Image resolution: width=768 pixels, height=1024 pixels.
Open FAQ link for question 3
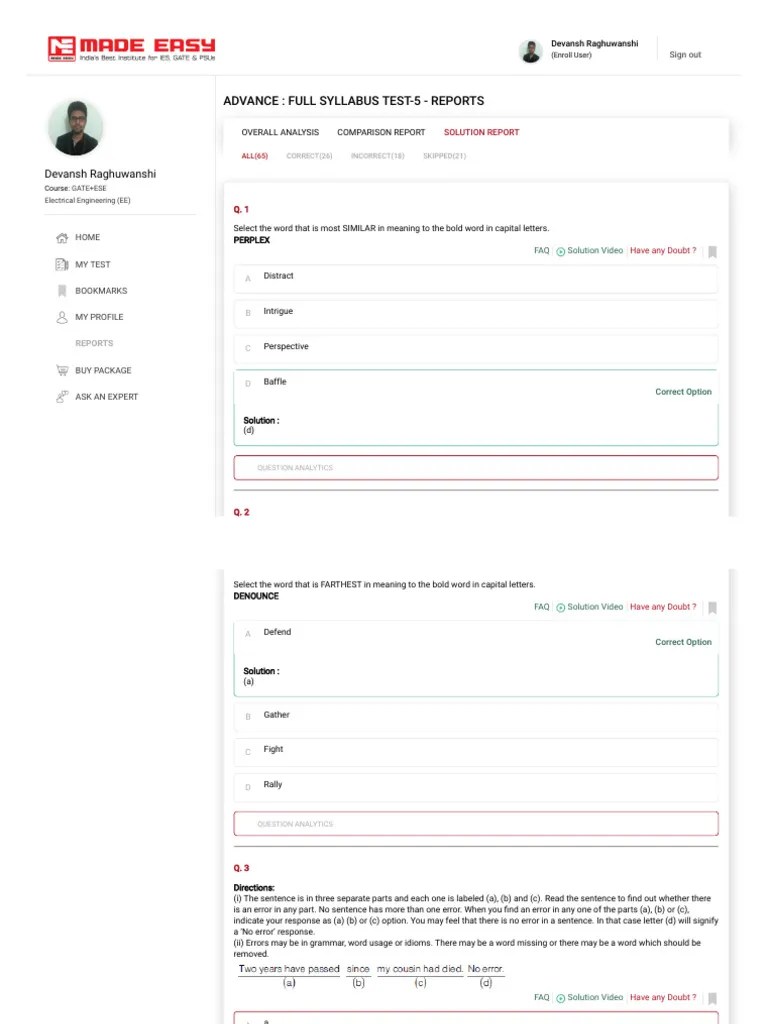pos(541,997)
